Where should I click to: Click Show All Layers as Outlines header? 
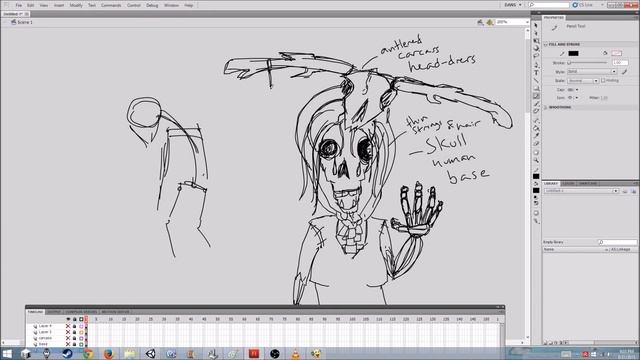click(x=81, y=319)
